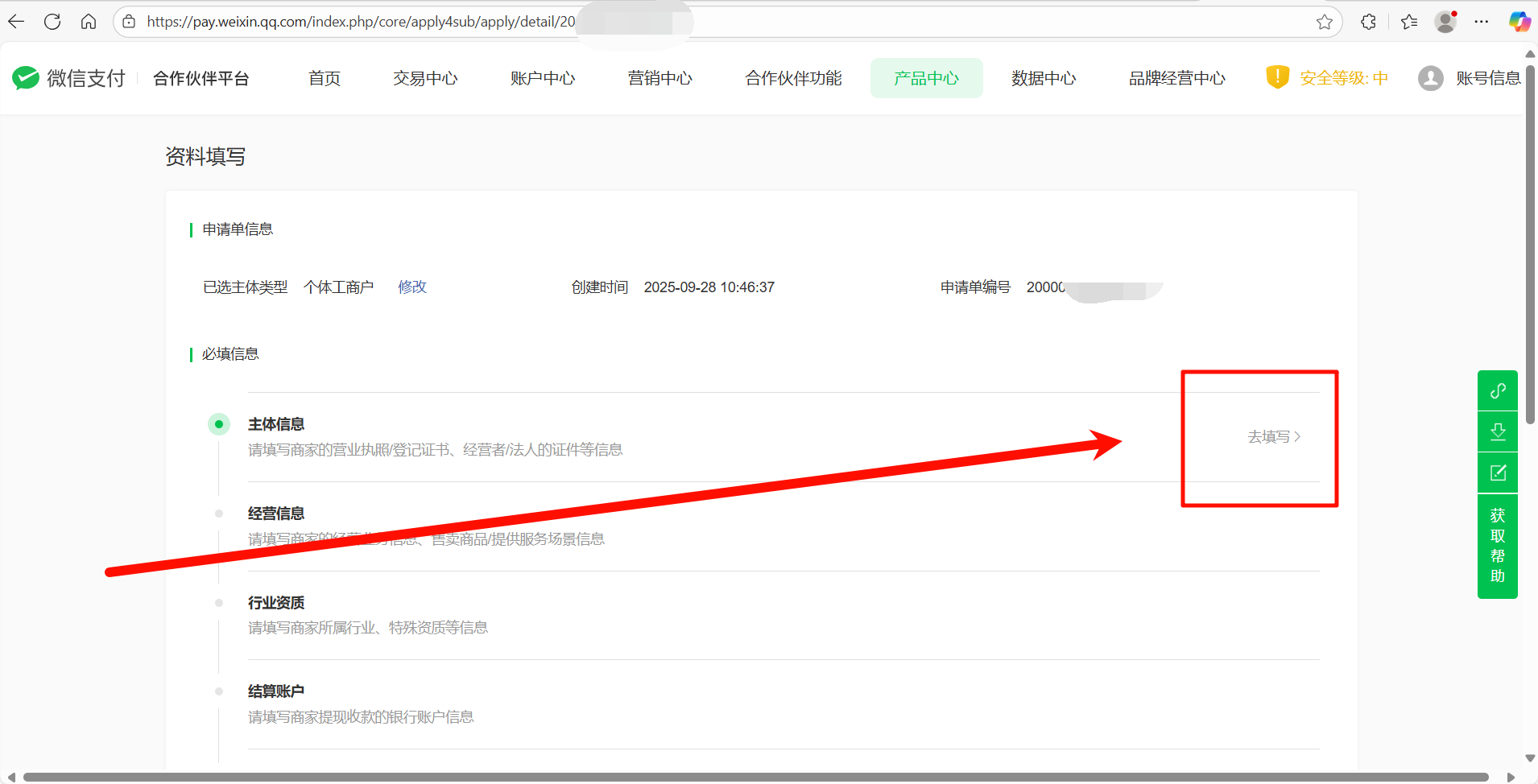The width and height of the screenshot is (1538, 784).
Task: Open browser settings and more menu
Action: tap(1481, 22)
